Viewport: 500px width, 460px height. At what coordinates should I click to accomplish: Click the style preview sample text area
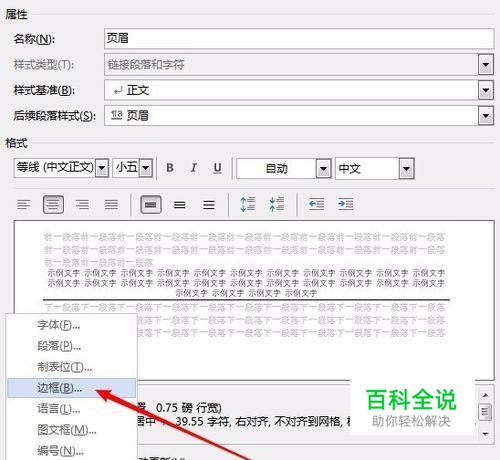click(x=254, y=300)
